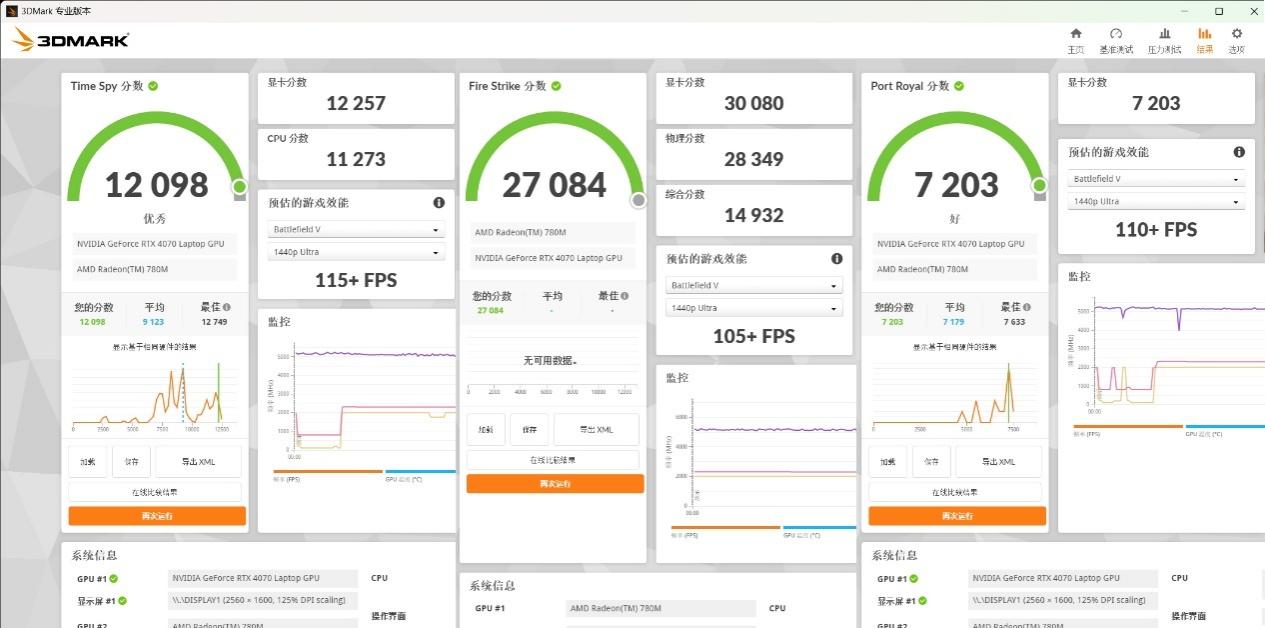Screen dimensions: 1265x628
Task: Open info icon for Port Royal 预估的游戏效能
Action: [x=1239, y=152]
